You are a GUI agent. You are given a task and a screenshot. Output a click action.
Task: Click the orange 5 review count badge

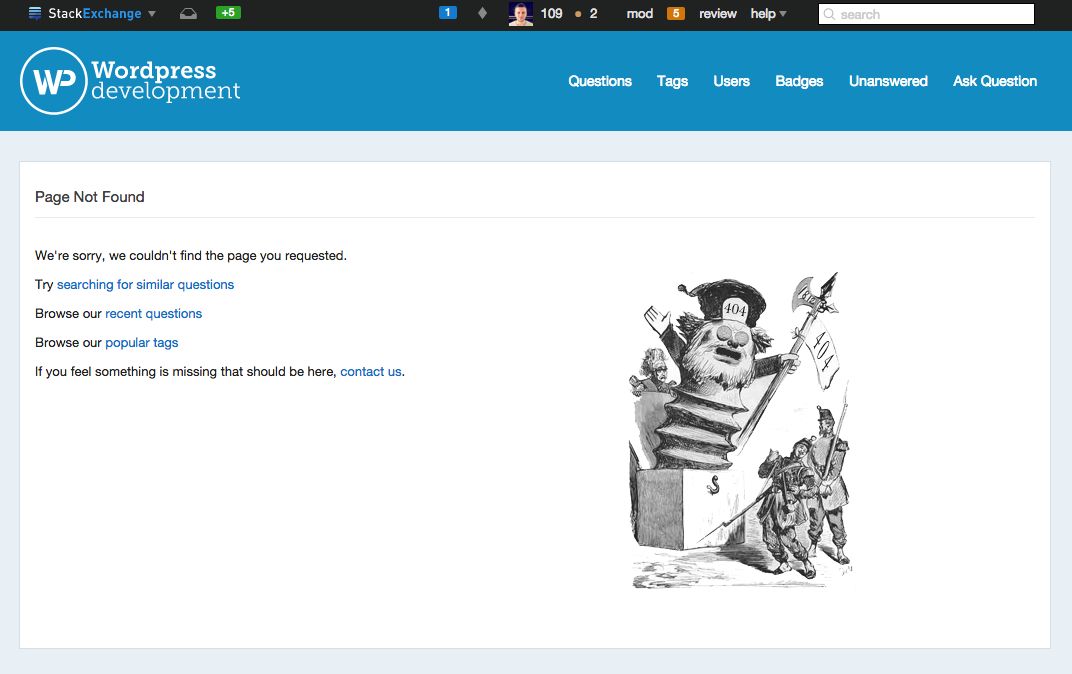[675, 13]
